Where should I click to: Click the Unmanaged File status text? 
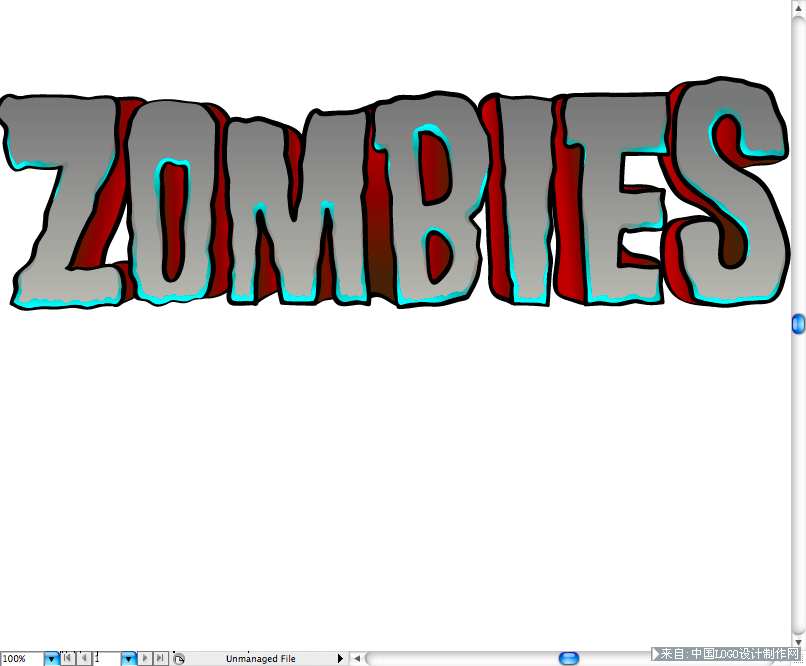coord(261,659)
